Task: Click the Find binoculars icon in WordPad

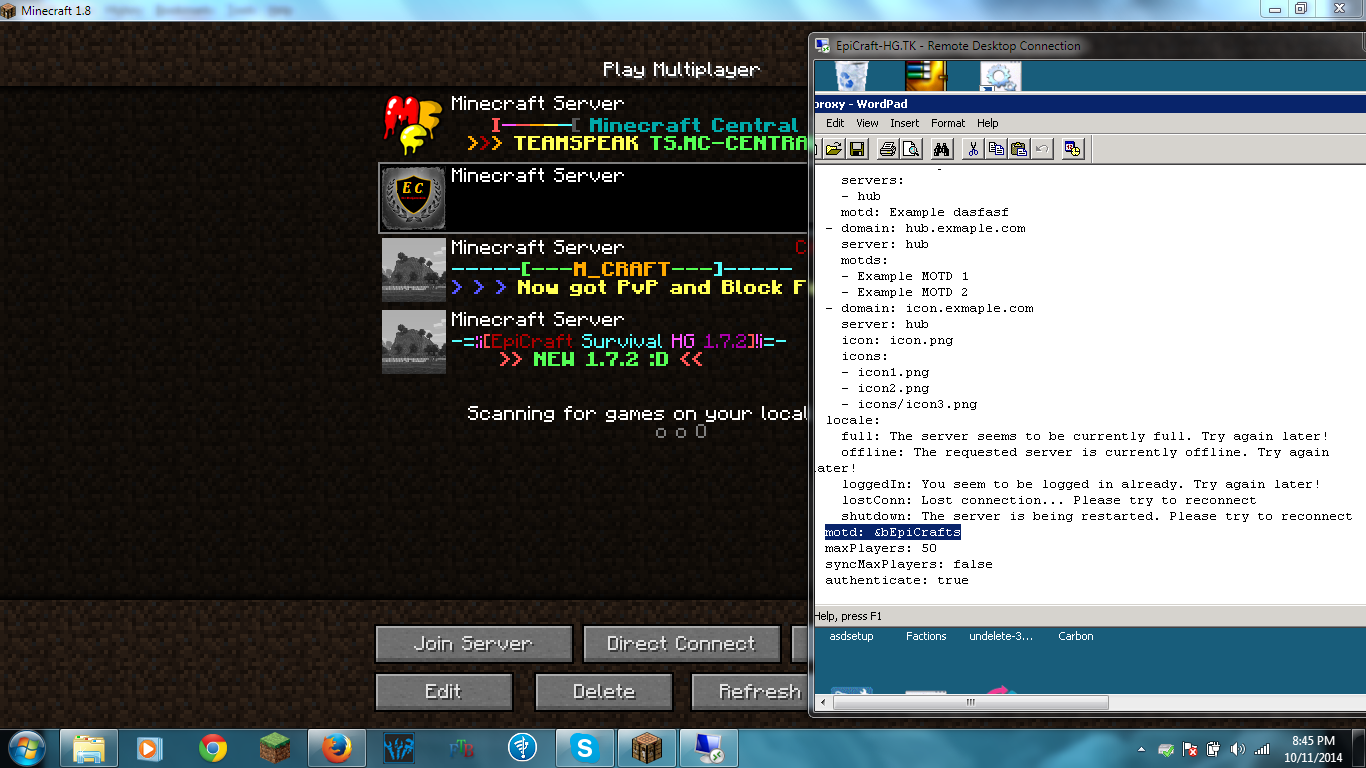Action: pyautogui.click(x=941, y=149)
